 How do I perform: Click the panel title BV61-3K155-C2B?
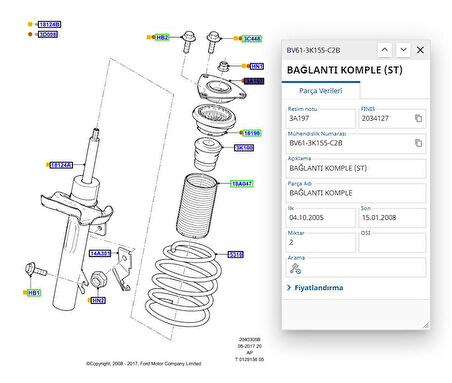click(313, 50)
